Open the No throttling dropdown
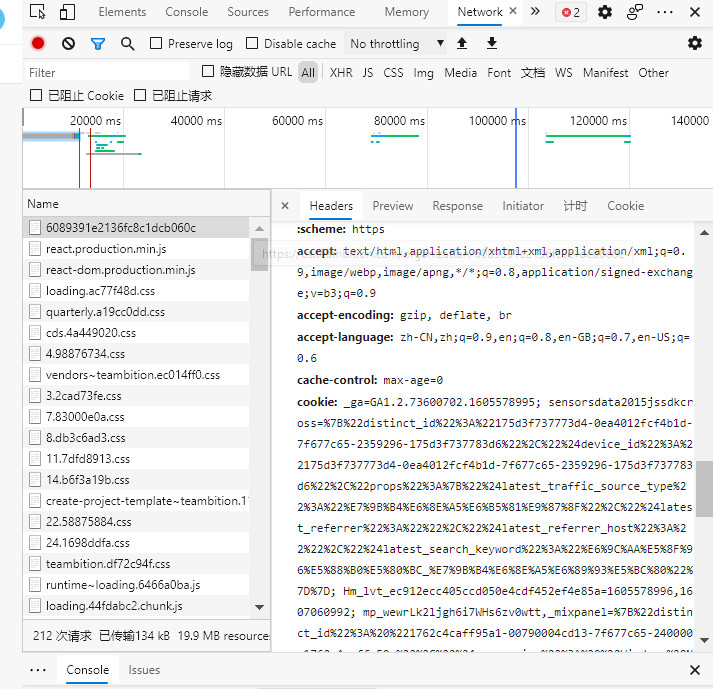The height and width of the screenshot is (689, 713). point(396,44)
